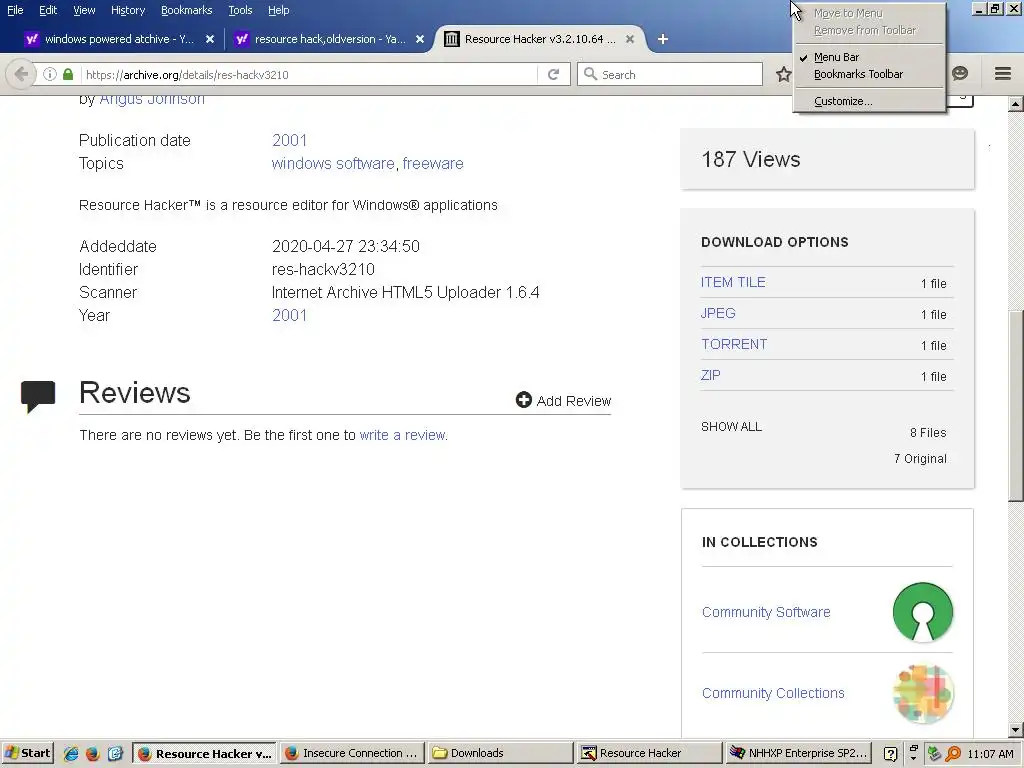
Task: Open the Publication date 2001 link
Action: [x=289, y=140]
